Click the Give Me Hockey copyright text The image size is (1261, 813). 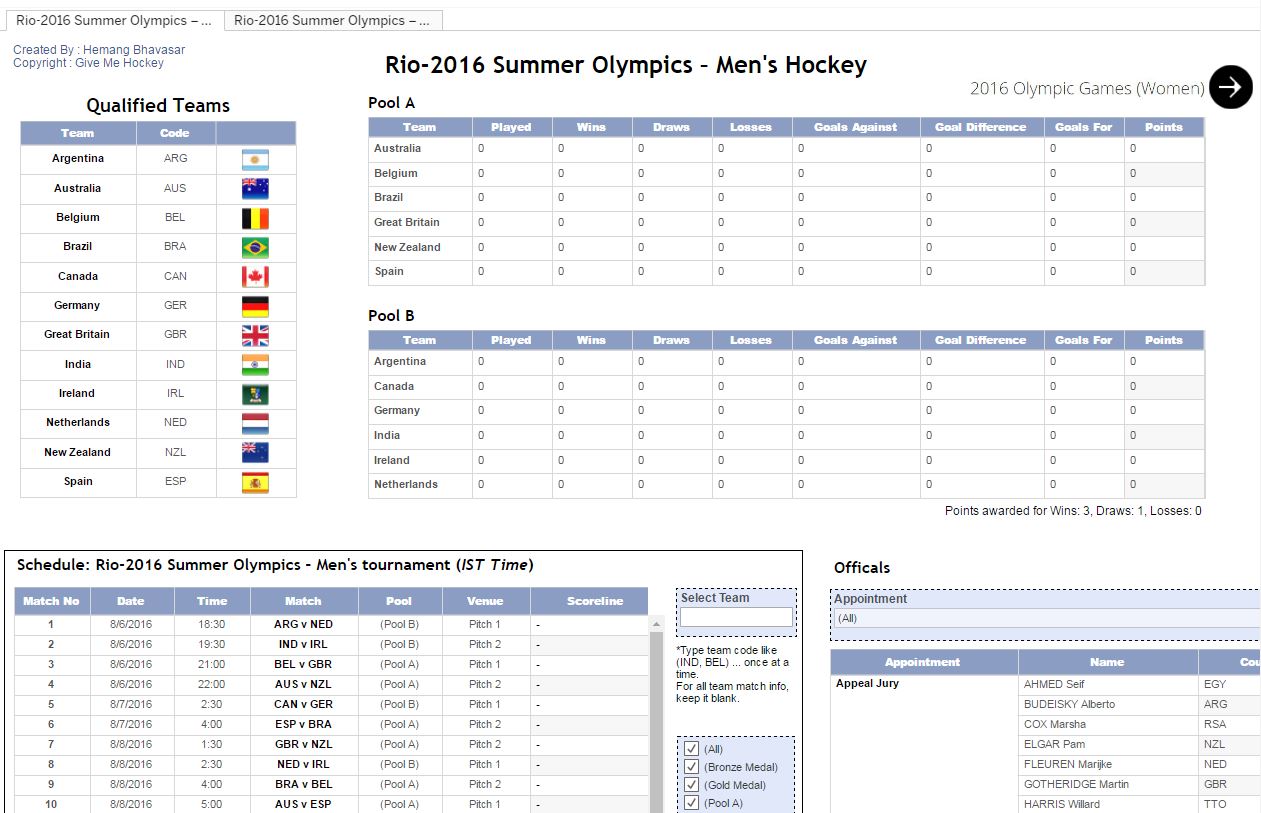pyautogui.click(x=119, y=63)
